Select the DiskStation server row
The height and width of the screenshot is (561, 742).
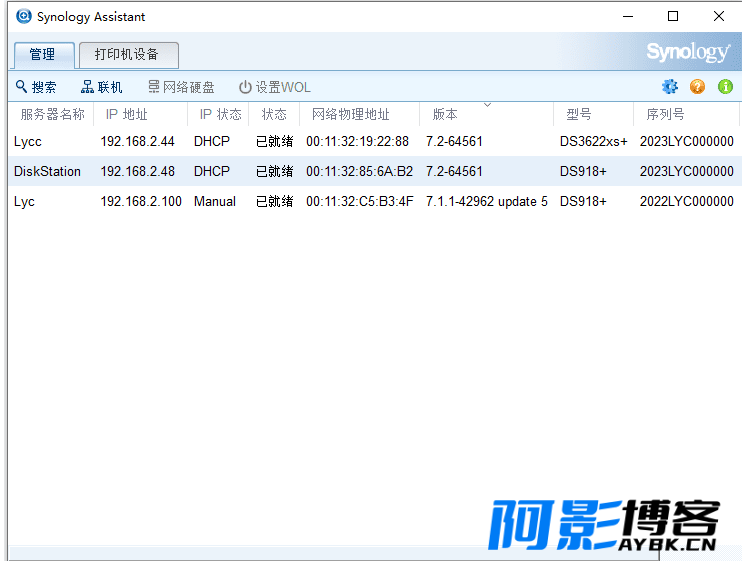click(x=375, y=171)
